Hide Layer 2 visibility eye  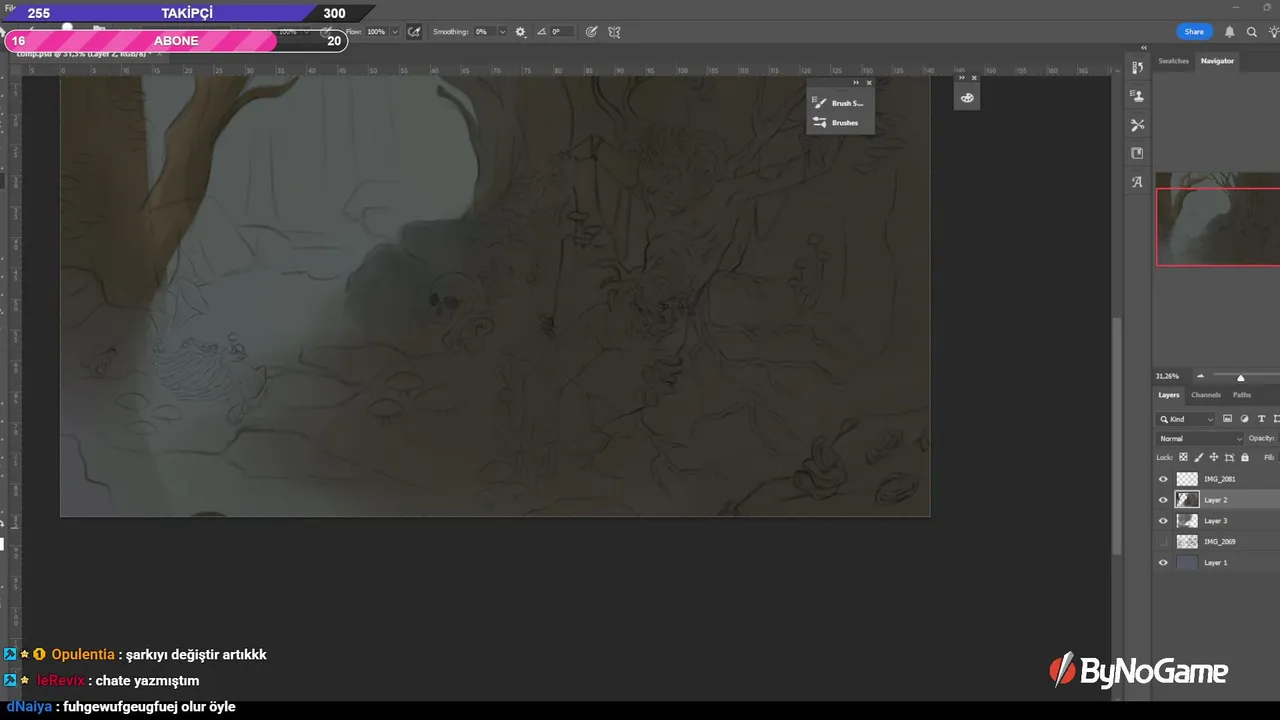click(x=1163, y=500)
